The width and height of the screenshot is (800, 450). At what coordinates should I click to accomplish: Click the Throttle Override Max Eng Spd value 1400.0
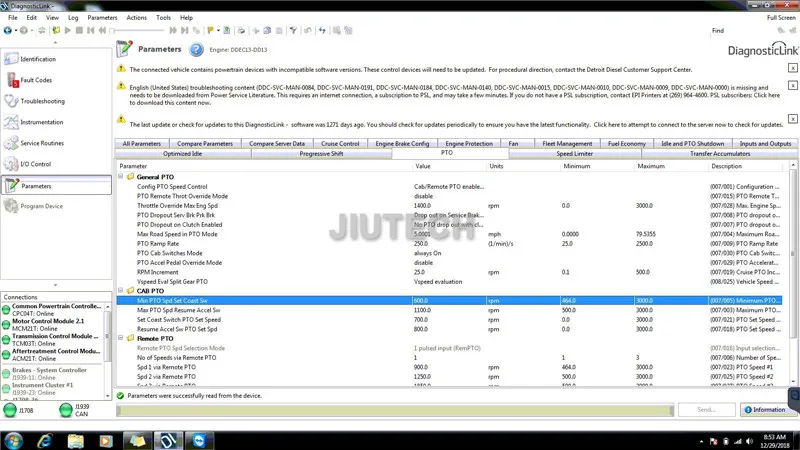(422, 206)
